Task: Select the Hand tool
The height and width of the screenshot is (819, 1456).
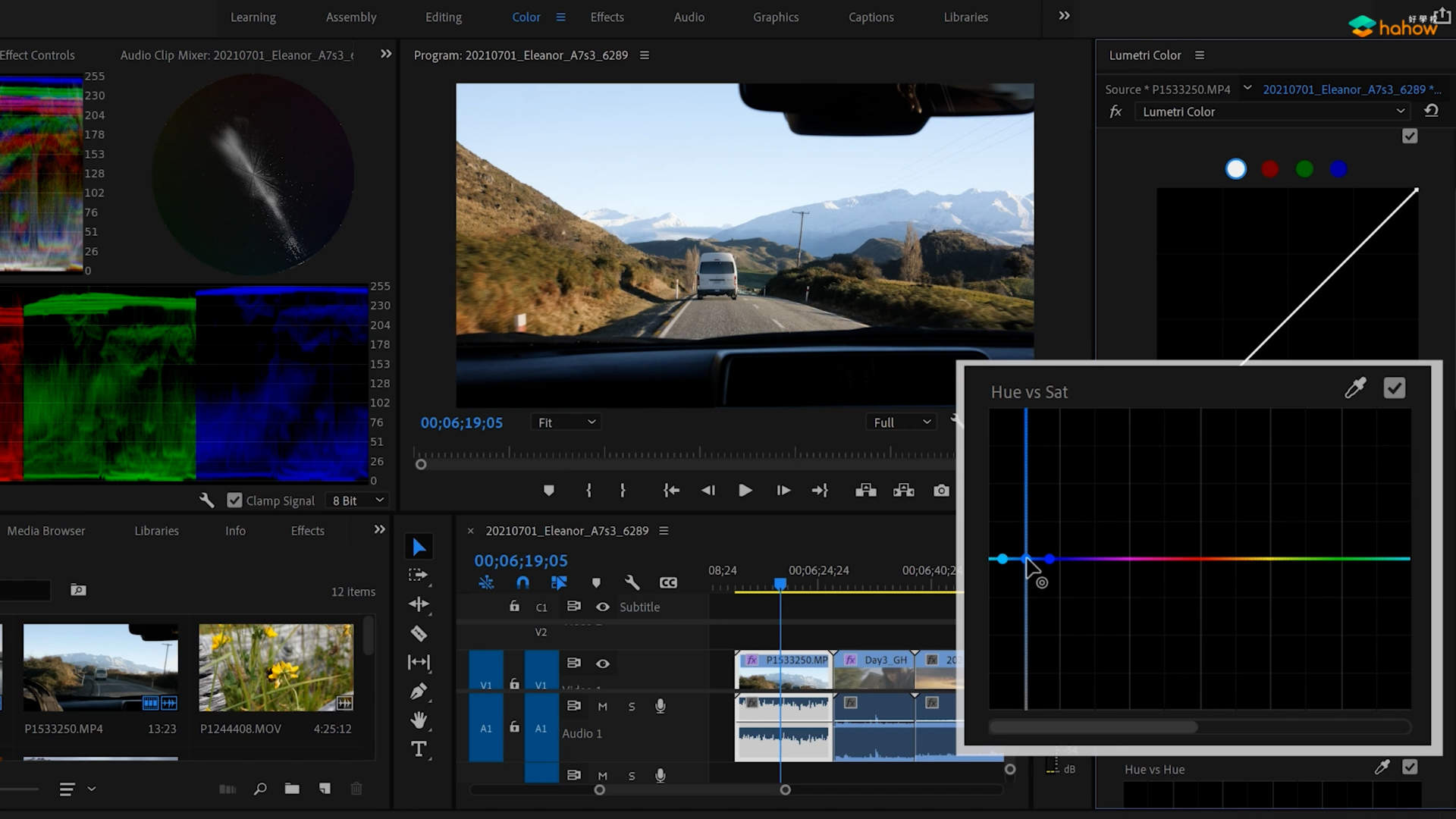Action: click(x=419, y=720)
